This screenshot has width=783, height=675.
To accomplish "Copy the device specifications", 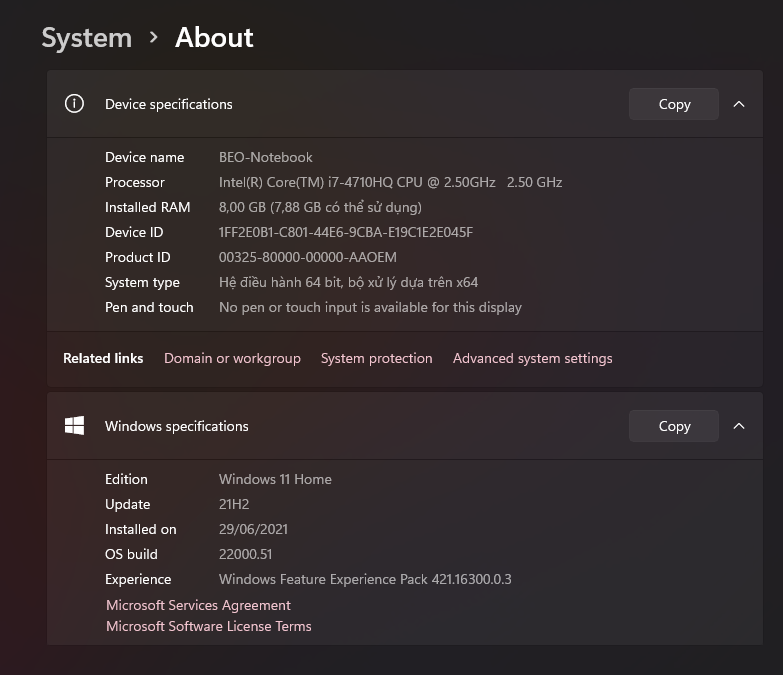I will point(674,104).
